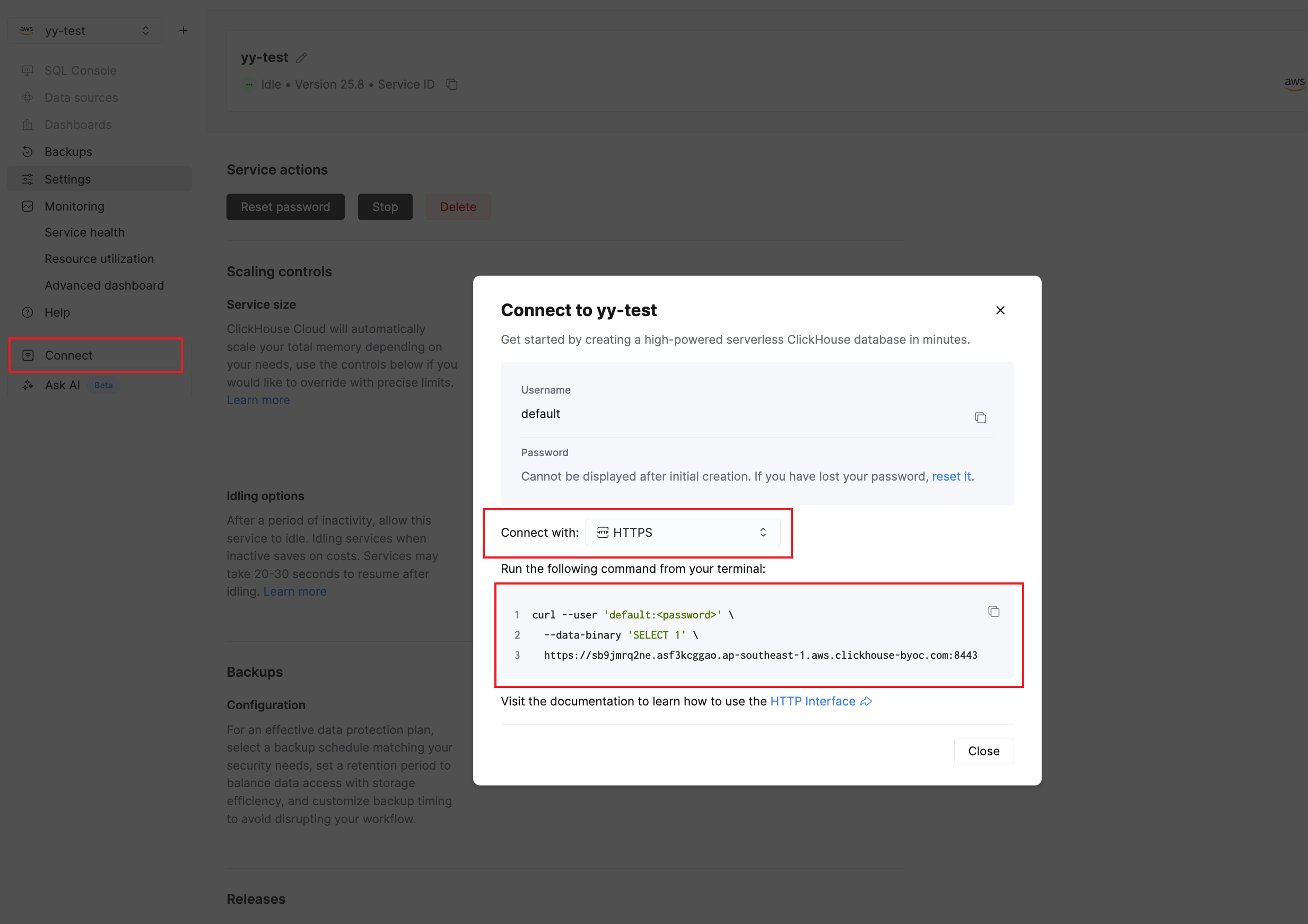Viewport: 1308px width, 924px height.
Task: Close the Connect dialog with X icon
Action: [1000, 310]
